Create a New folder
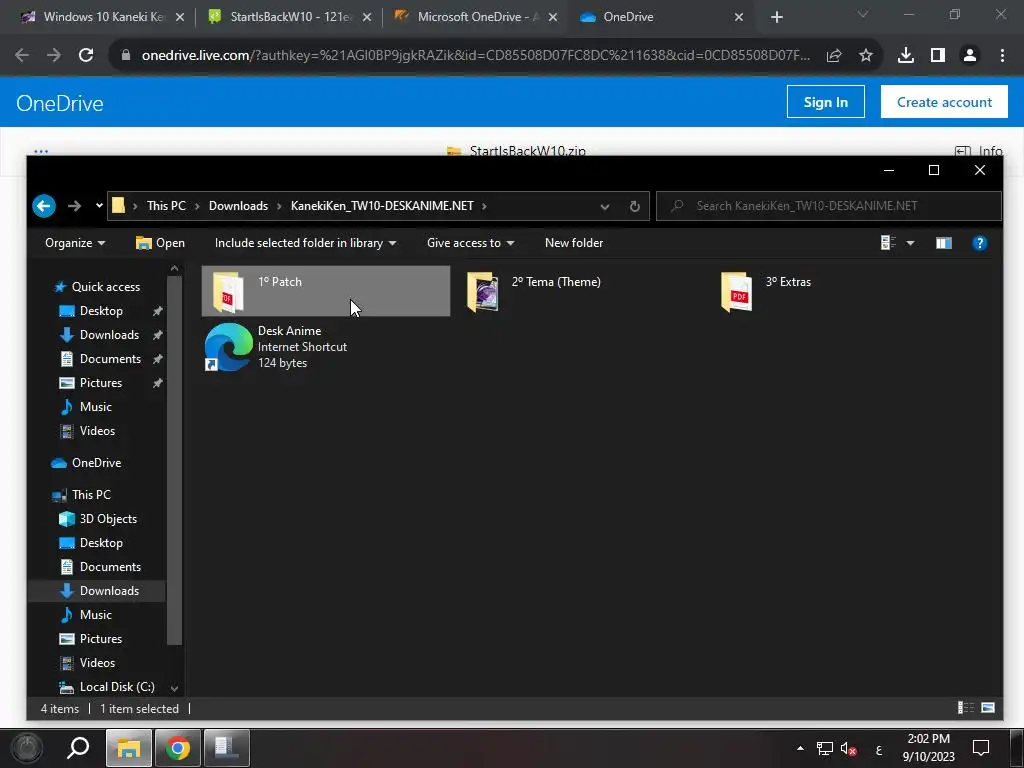The height and width of the screenshot is (768, 1024). pos(573,243)
